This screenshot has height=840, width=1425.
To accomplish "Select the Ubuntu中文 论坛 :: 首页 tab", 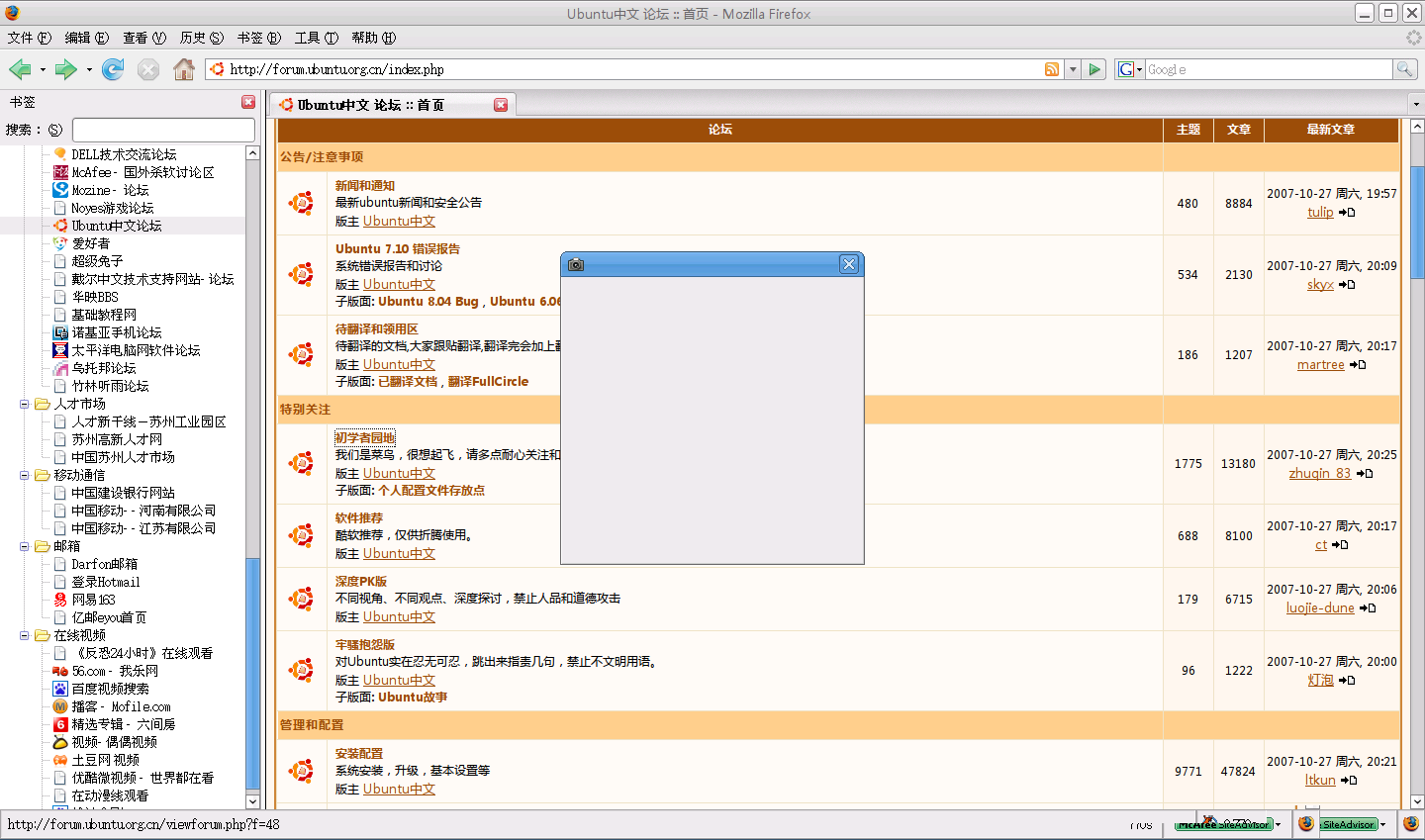I will click(x=393, y=105).
